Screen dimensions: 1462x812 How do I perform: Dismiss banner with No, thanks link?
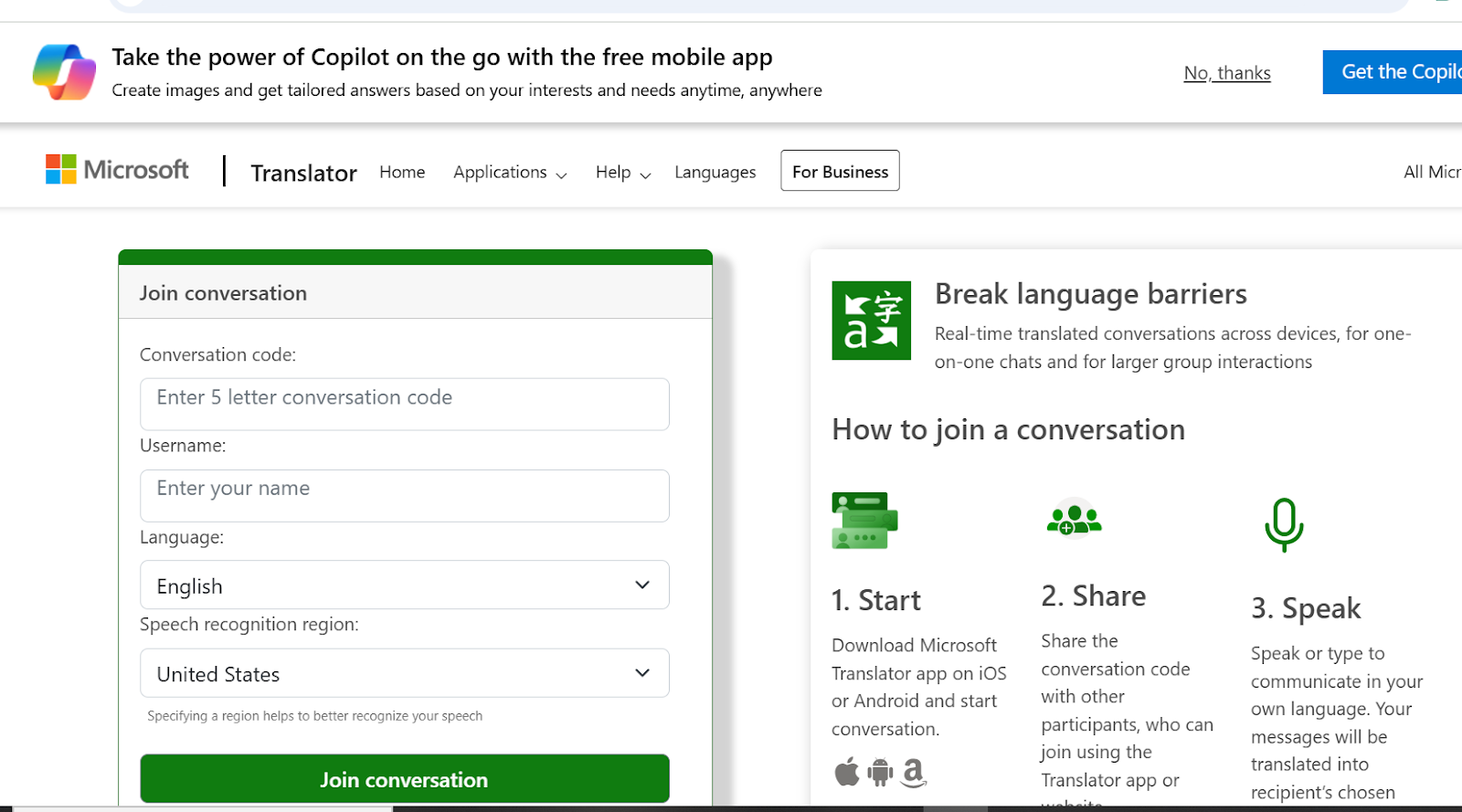(x=1227, y=73)
